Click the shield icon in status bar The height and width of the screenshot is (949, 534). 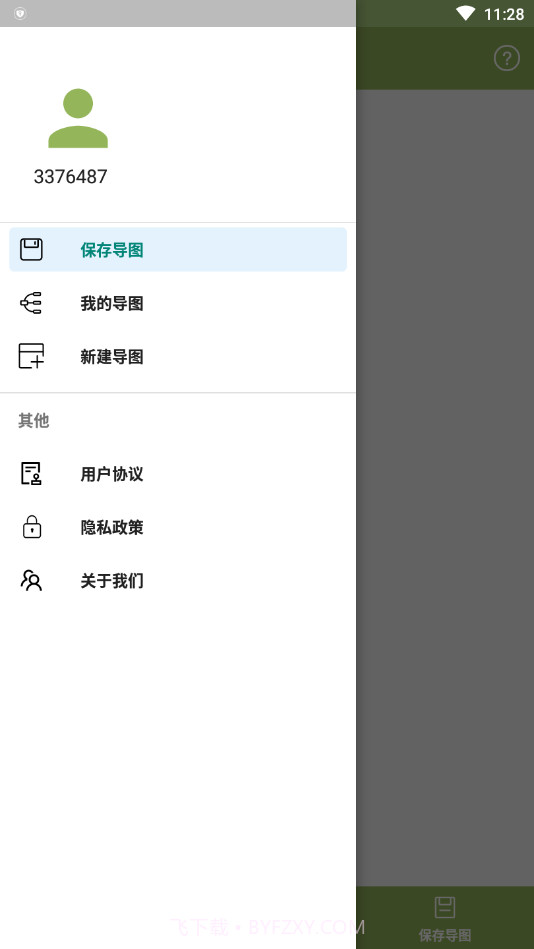click(20, 13)
